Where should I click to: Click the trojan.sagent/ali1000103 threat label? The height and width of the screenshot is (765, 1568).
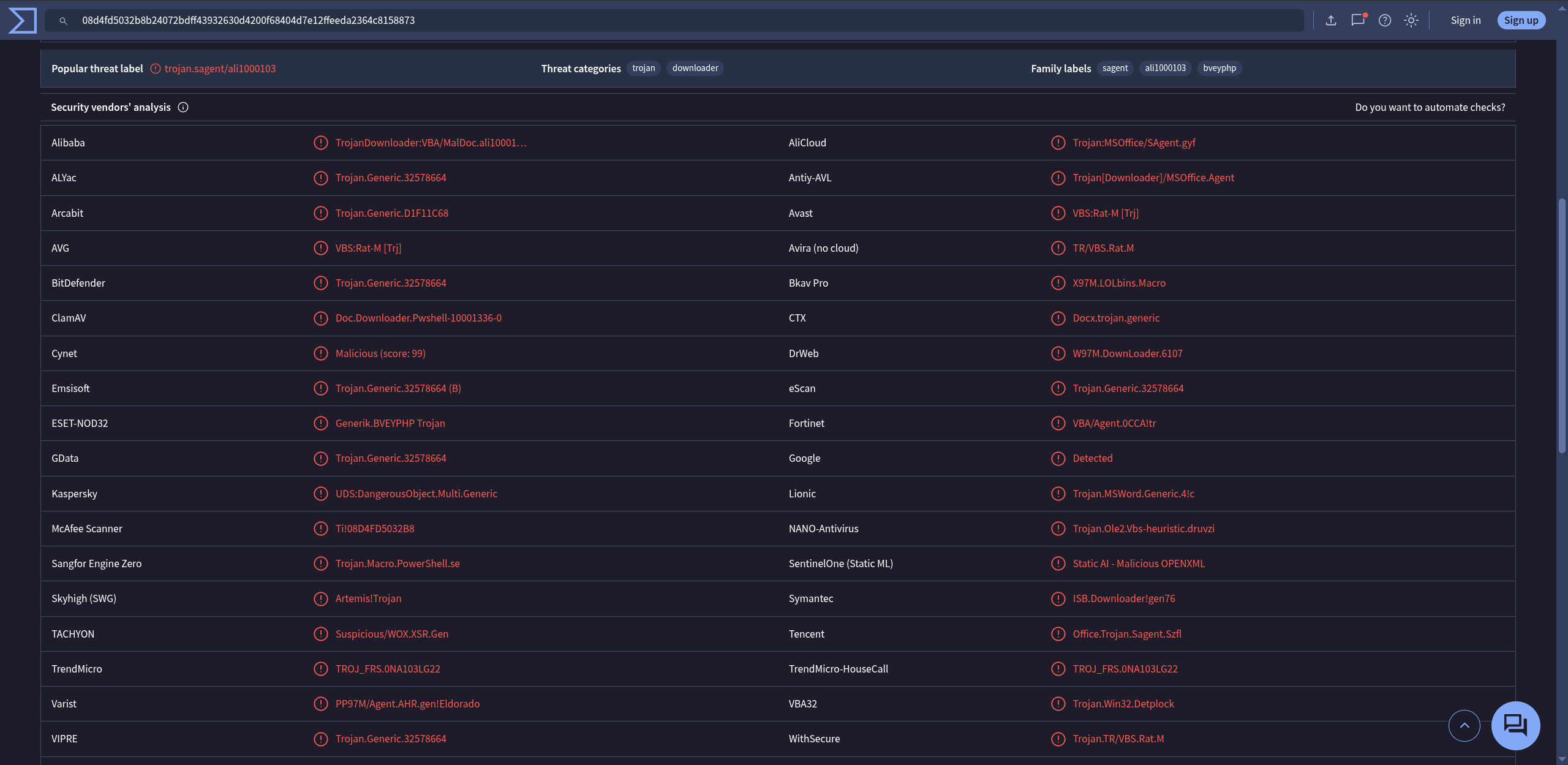(220, 69)
